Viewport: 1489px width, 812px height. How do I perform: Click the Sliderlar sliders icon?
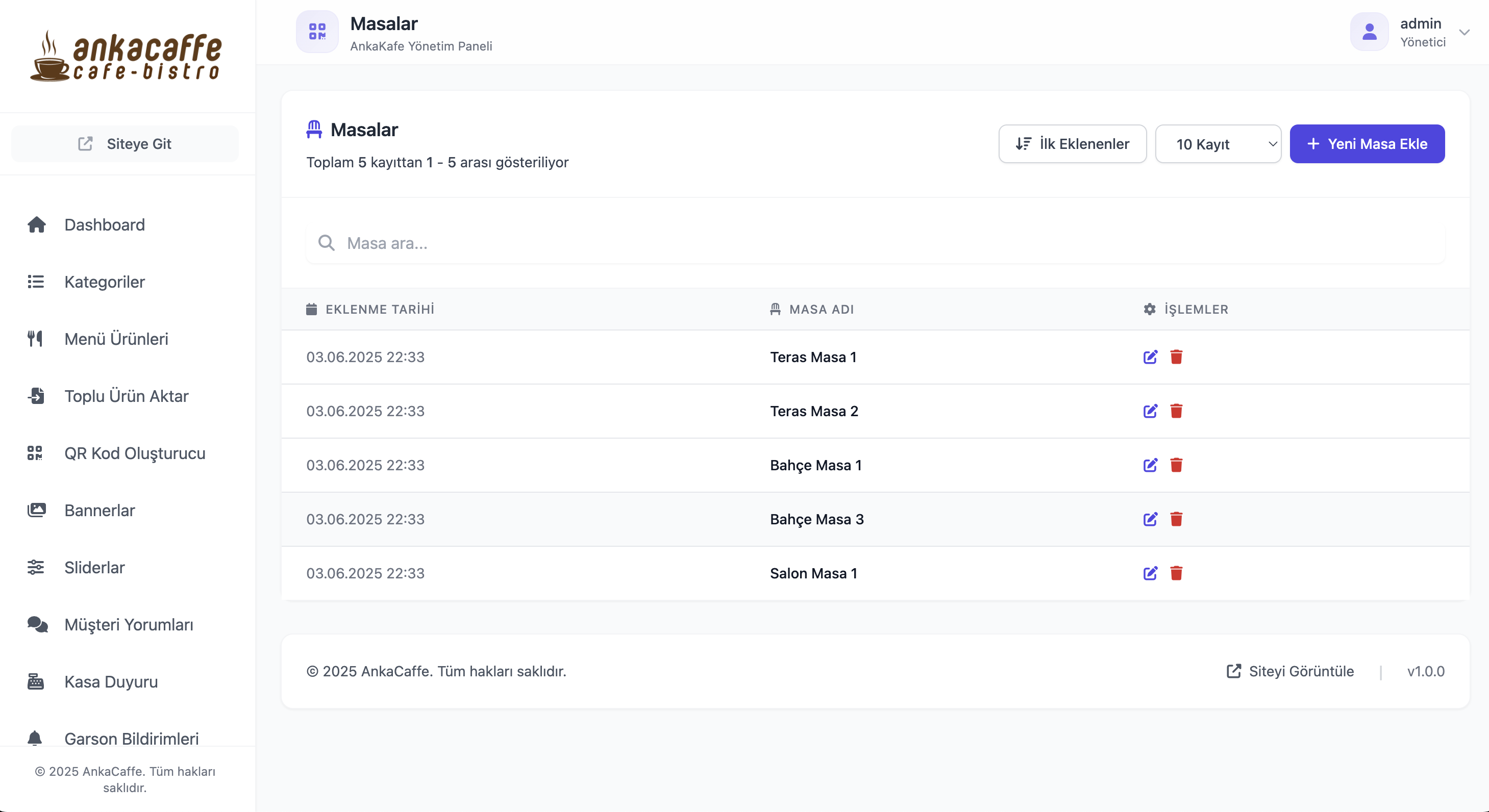pyautogui.click(x=36, y=568)
